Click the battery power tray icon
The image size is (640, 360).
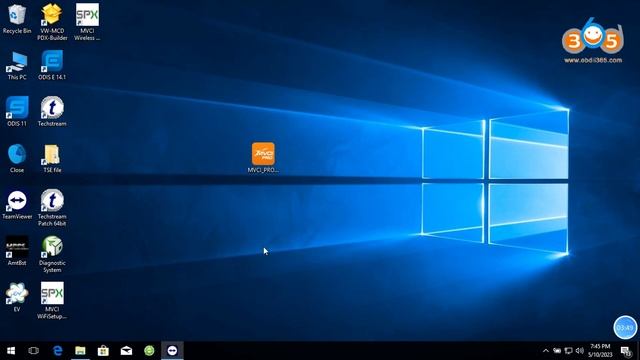pos(557,351)
